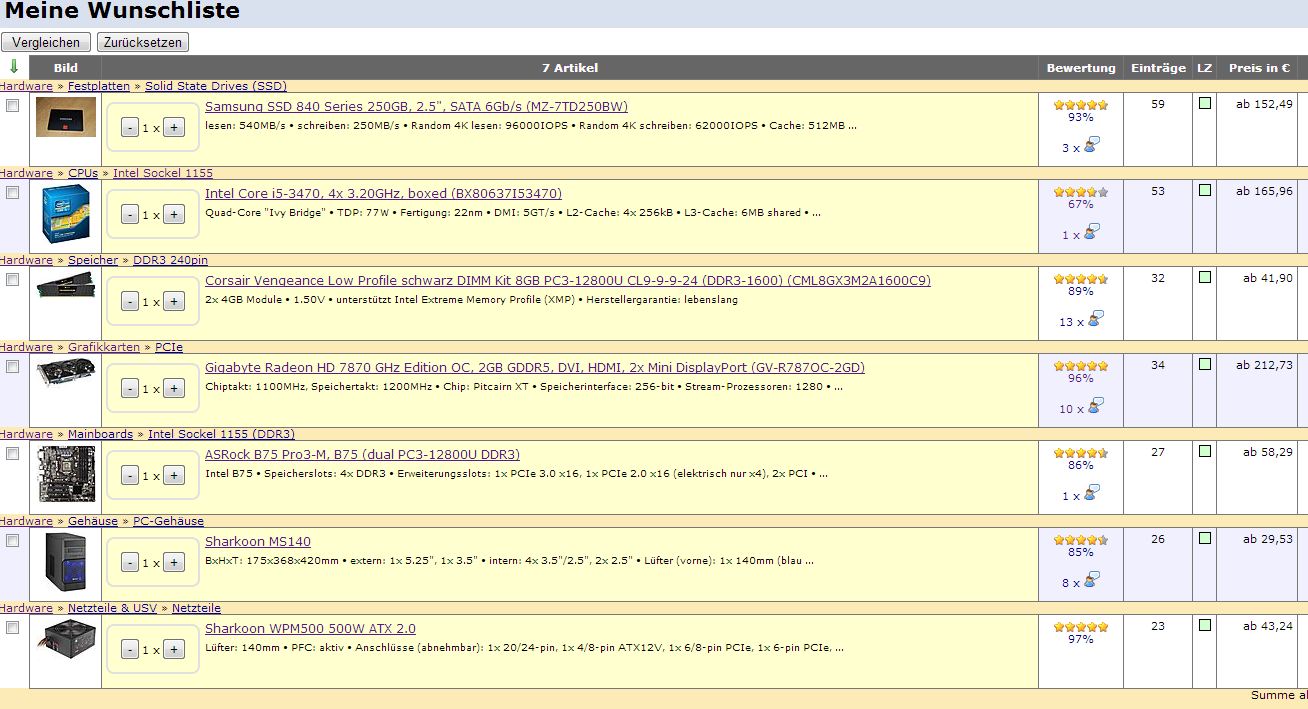Viewport: 1308px width, 709px height.
Task: Click Sharkoon WPM500 power supply thumbnail
Action: [x=66, y=637]
